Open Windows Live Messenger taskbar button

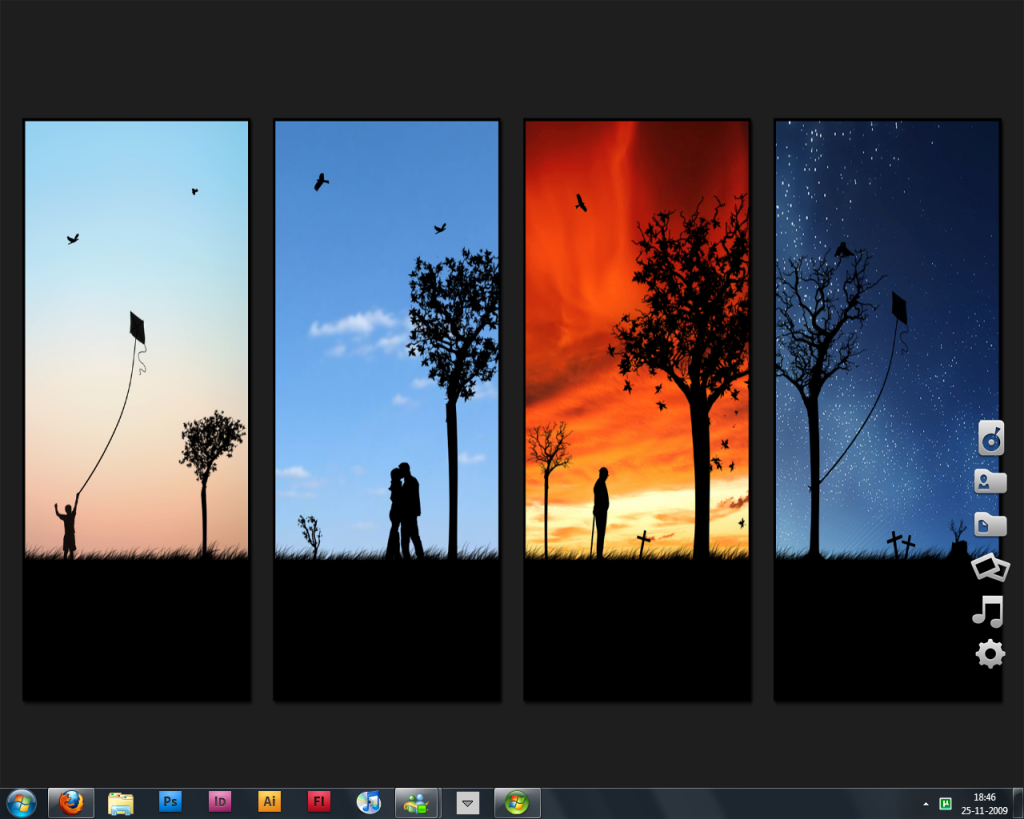point(417,803)
